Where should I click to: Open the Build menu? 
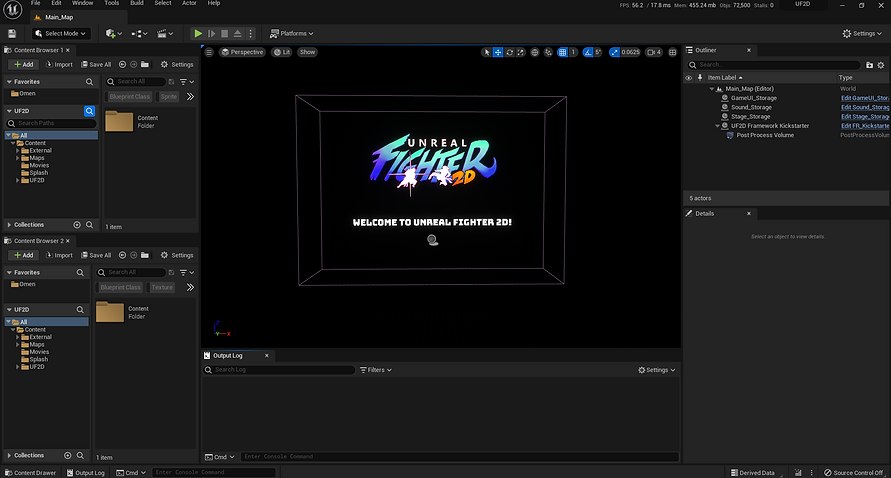click(137, 3)
